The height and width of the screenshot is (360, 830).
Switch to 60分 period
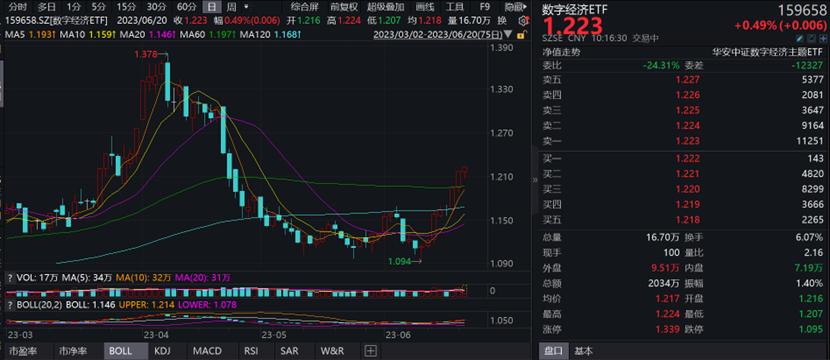pos(186,7)
